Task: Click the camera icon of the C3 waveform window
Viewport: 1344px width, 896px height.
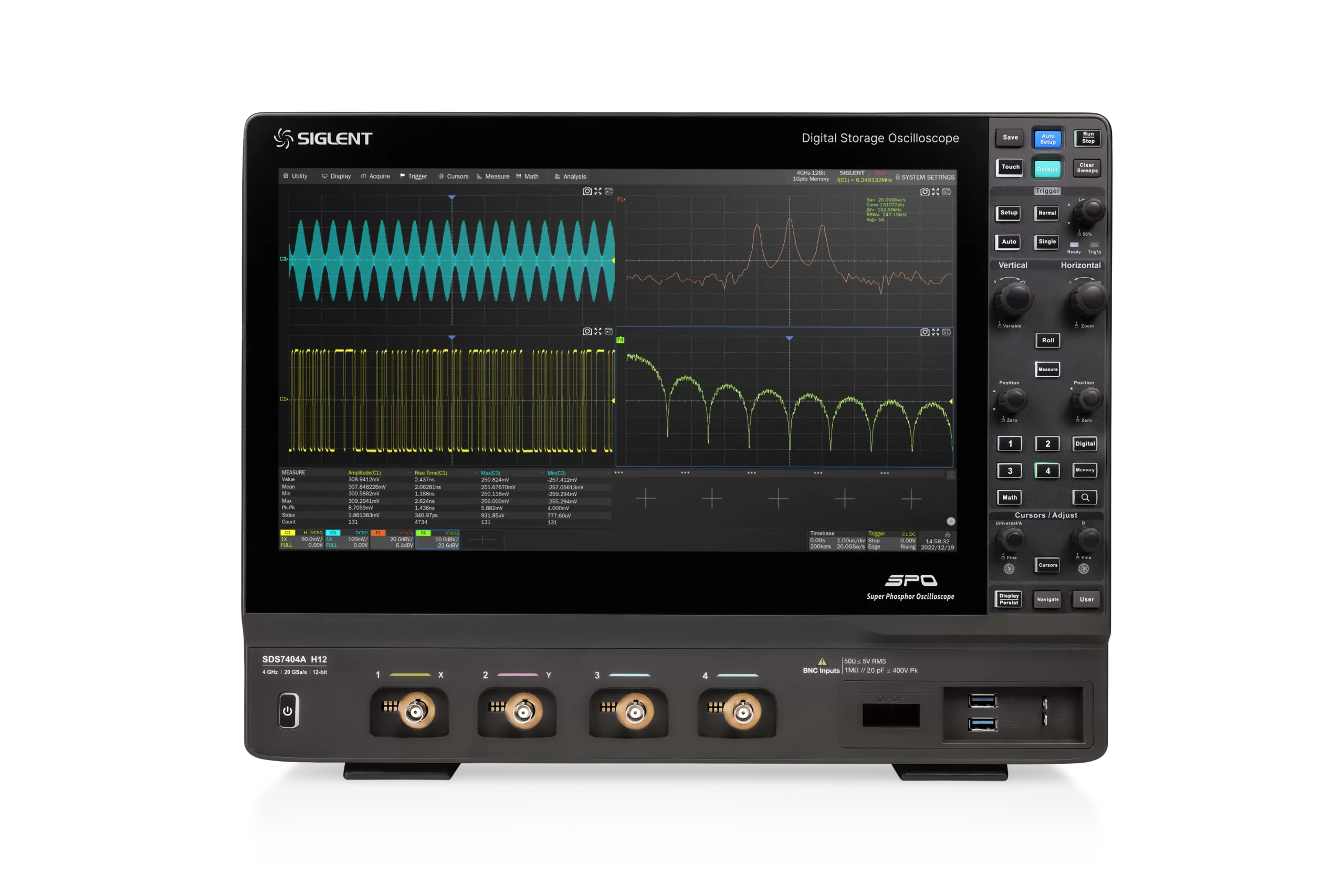Action: 587,191
